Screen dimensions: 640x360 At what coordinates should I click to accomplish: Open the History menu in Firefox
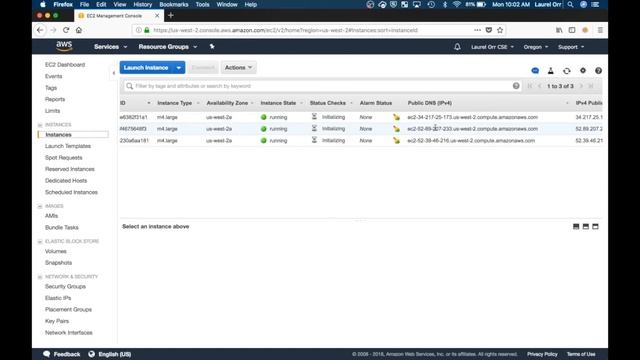coord(142,4)
